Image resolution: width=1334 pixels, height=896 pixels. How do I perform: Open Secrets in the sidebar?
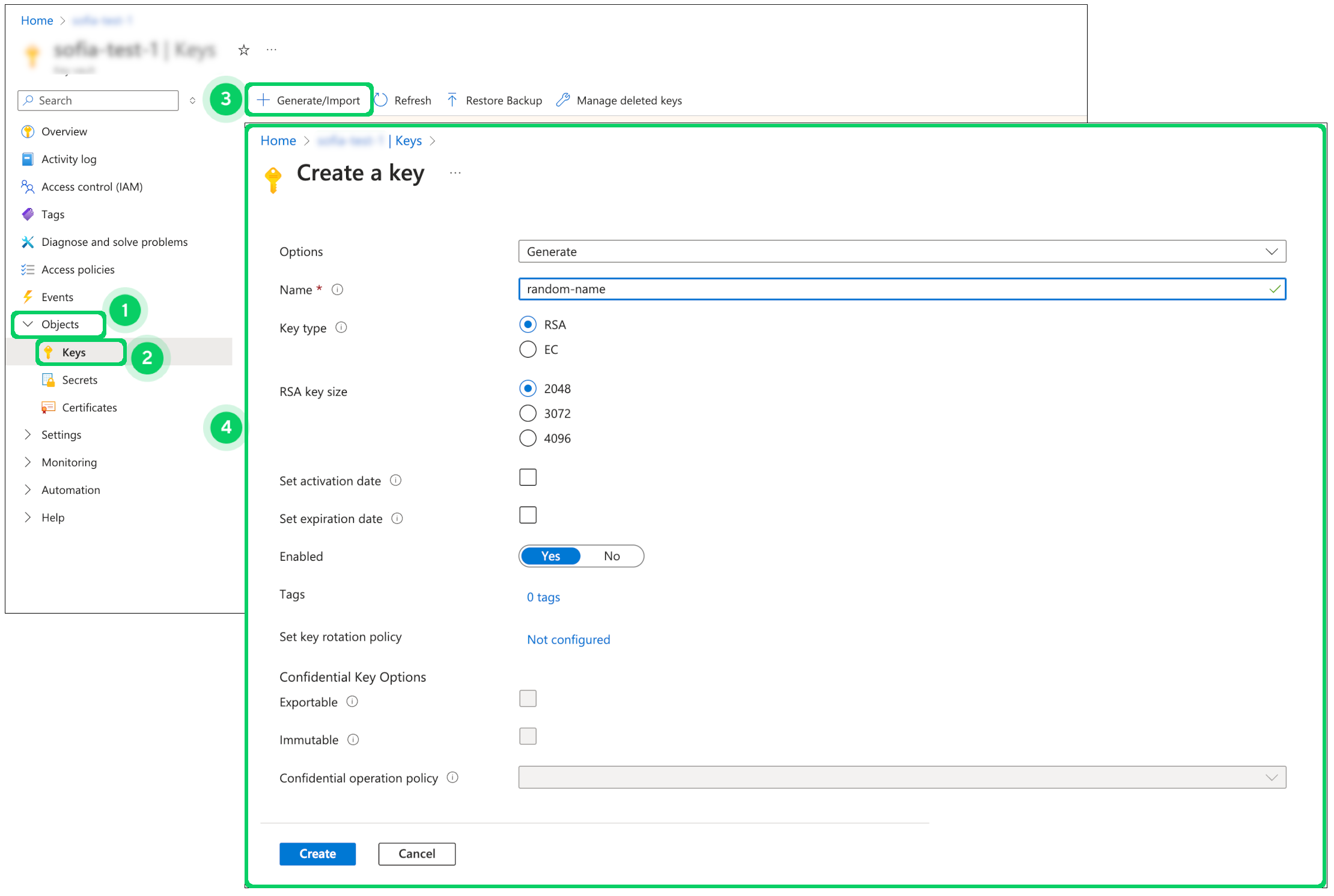pyautogui.click(x=79, y=380)
